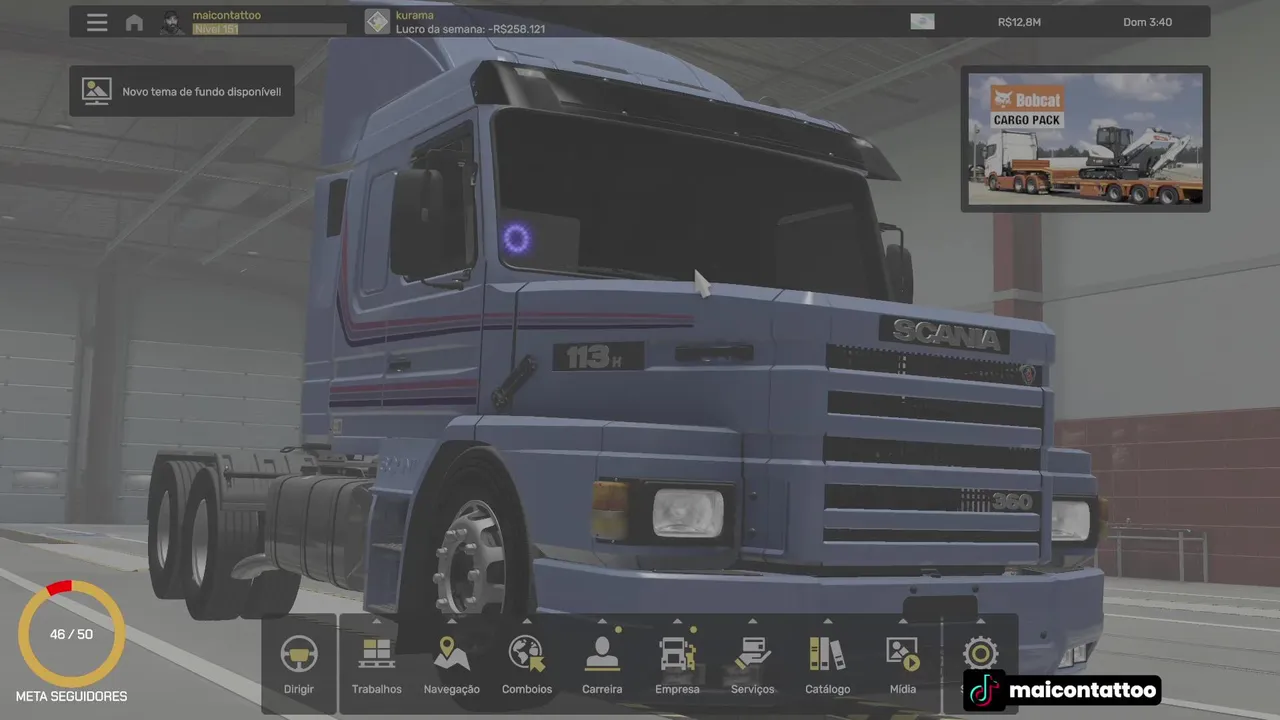Click the kurama company logo icon
Screen dimensions: 1280x720
click(377, 22)
